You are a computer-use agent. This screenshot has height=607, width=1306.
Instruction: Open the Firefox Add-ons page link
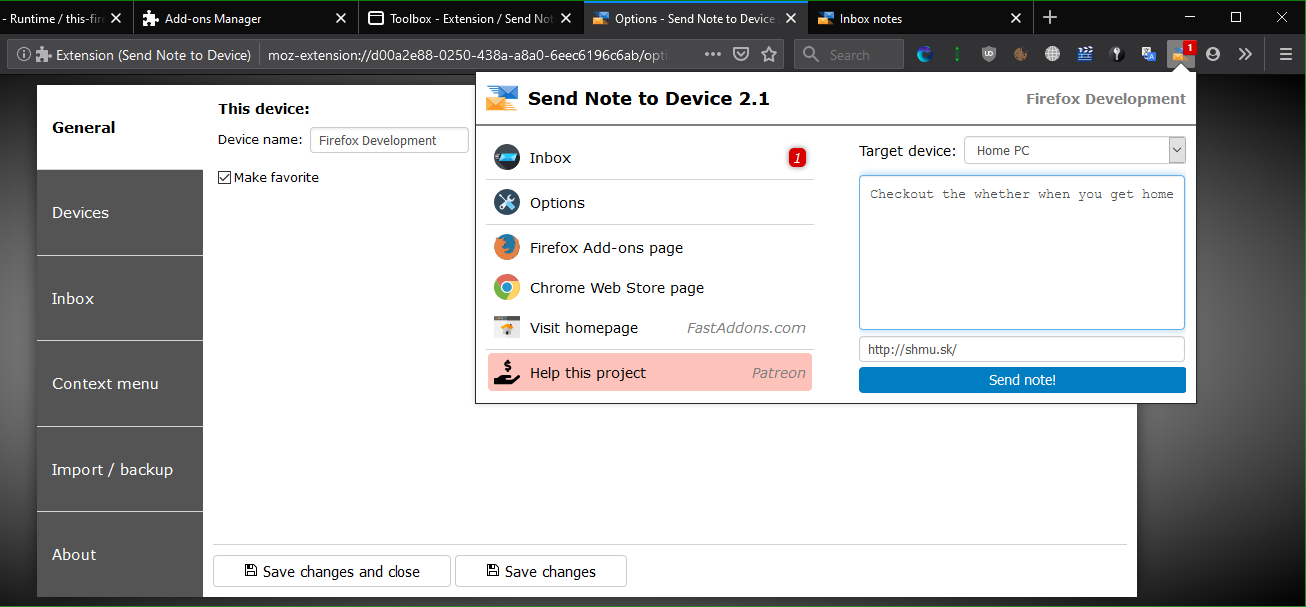pyautogui.click(x=650, y=248)
